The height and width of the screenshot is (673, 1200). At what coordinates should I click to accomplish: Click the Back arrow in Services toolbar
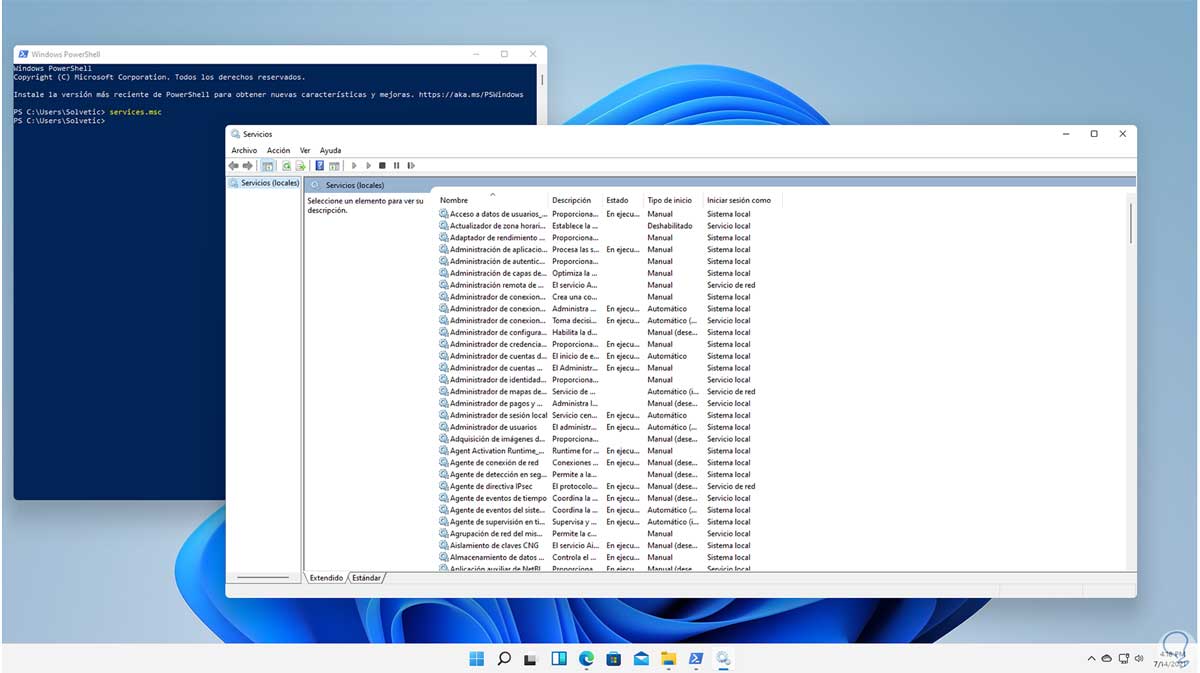233,166
